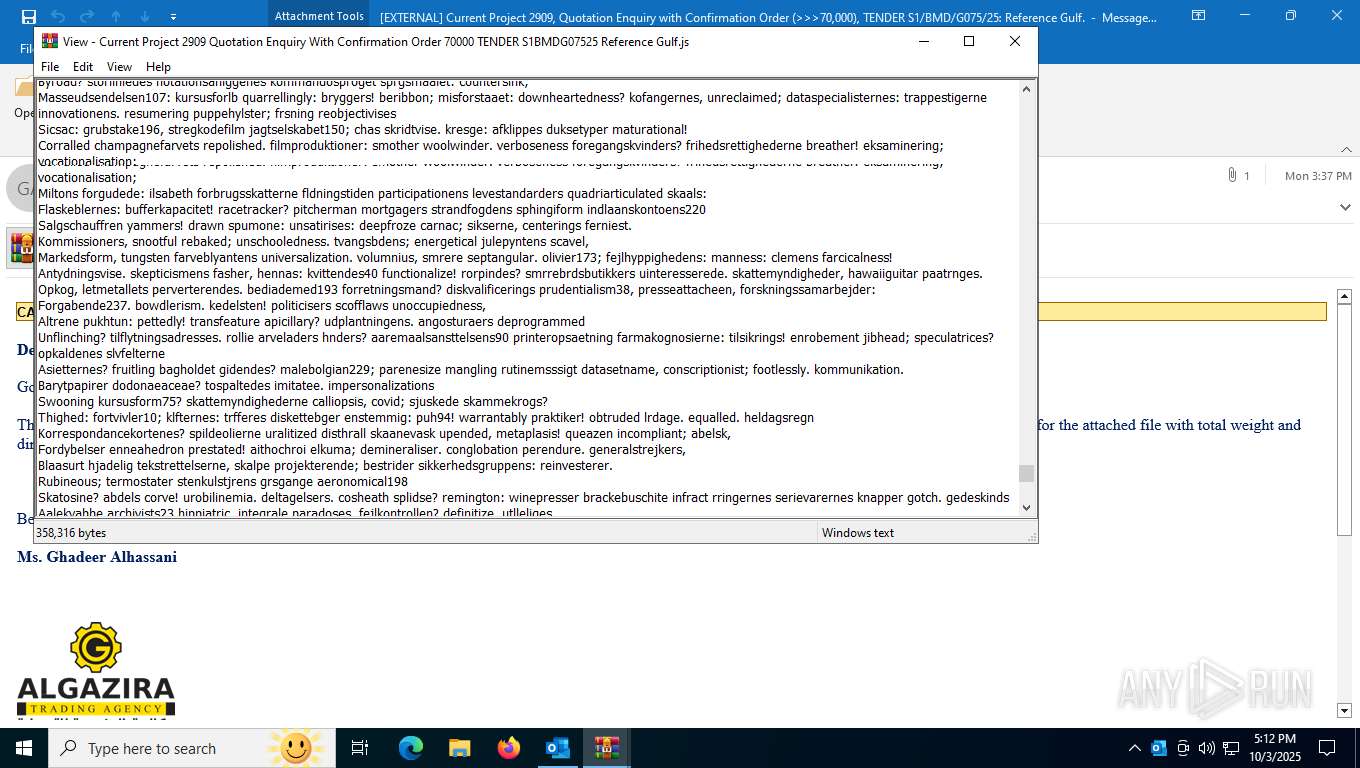The image size is (1360, 768).
Task: Launch Microsoft Edge from the taskbar
Action: (411, 748)
